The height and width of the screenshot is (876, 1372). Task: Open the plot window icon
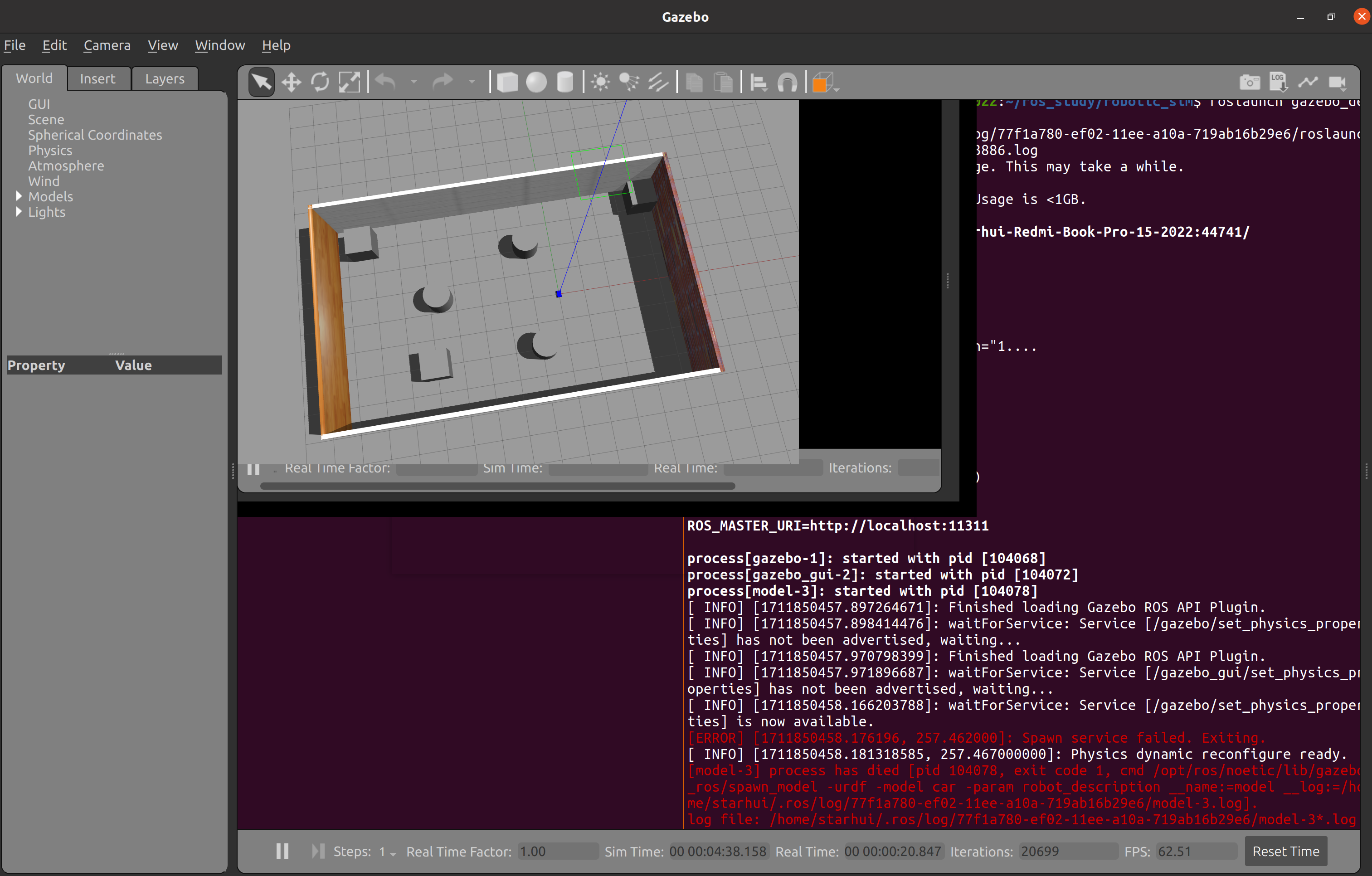click(1308, 82)
